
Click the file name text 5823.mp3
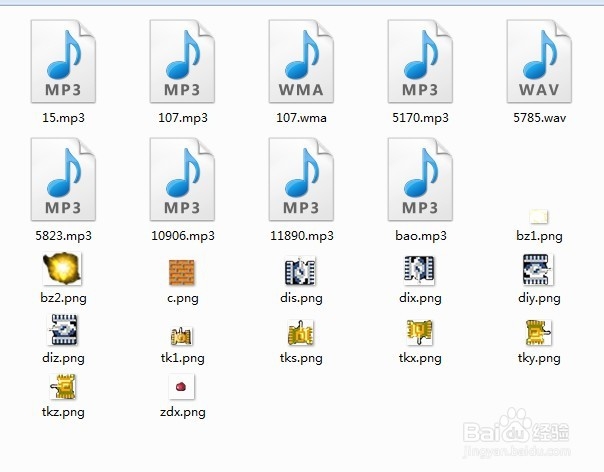click(64, 235)
